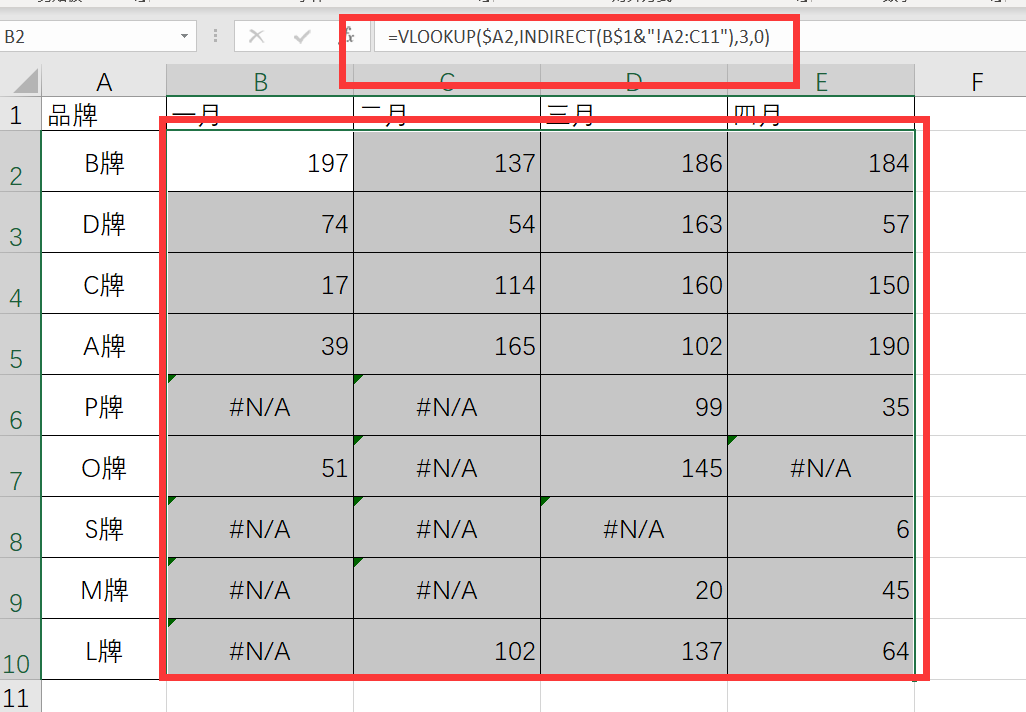Click cell O牌 in column A
Viewport: 1026px width, 712px height.
(x=104, y=466)
